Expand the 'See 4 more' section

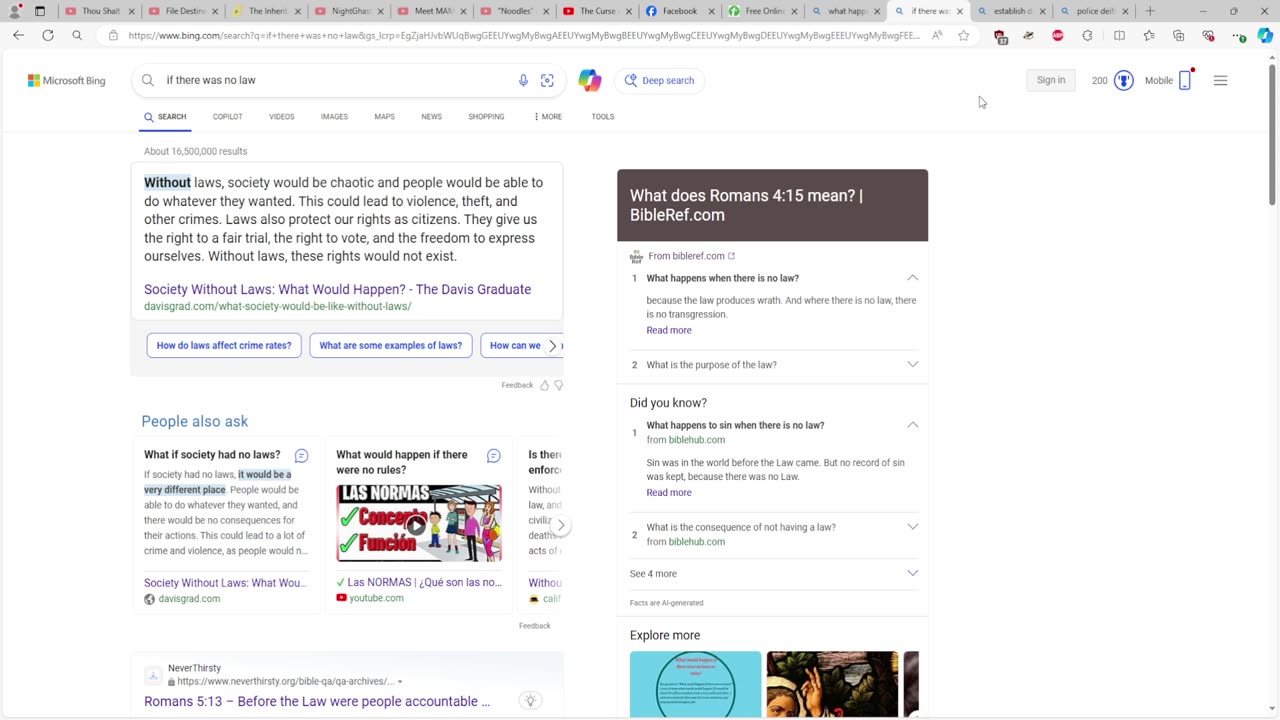pyautogui.click(x=773, y=574)
